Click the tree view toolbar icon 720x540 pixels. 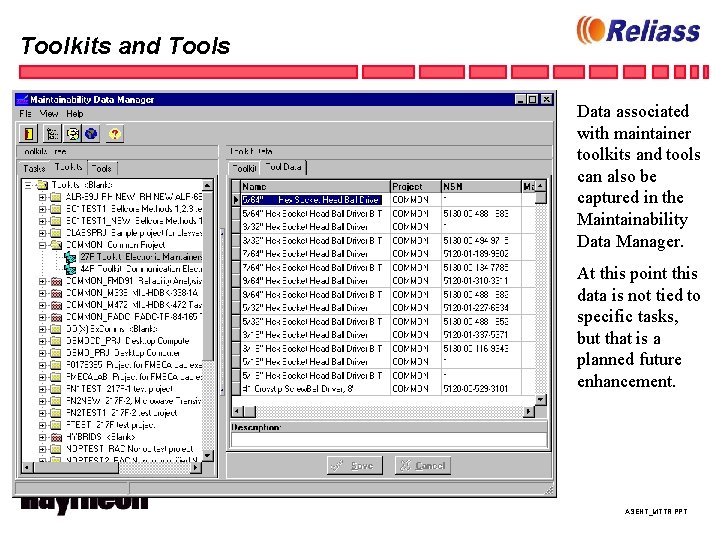(52, 134)
